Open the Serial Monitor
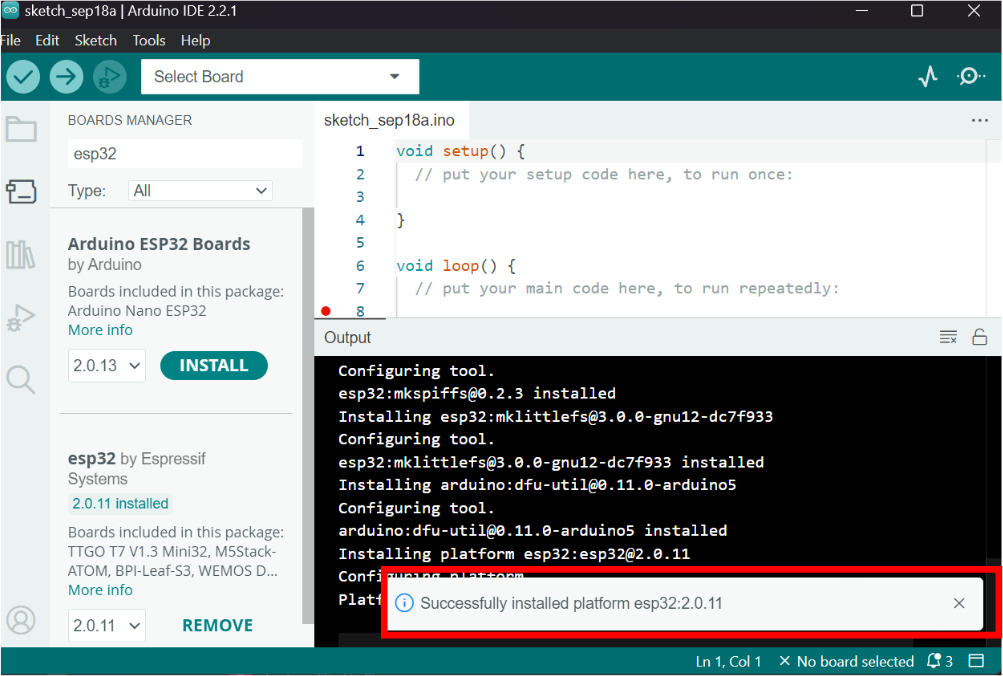The height and width of the screenshot is (676, 1003). [970, 77]
